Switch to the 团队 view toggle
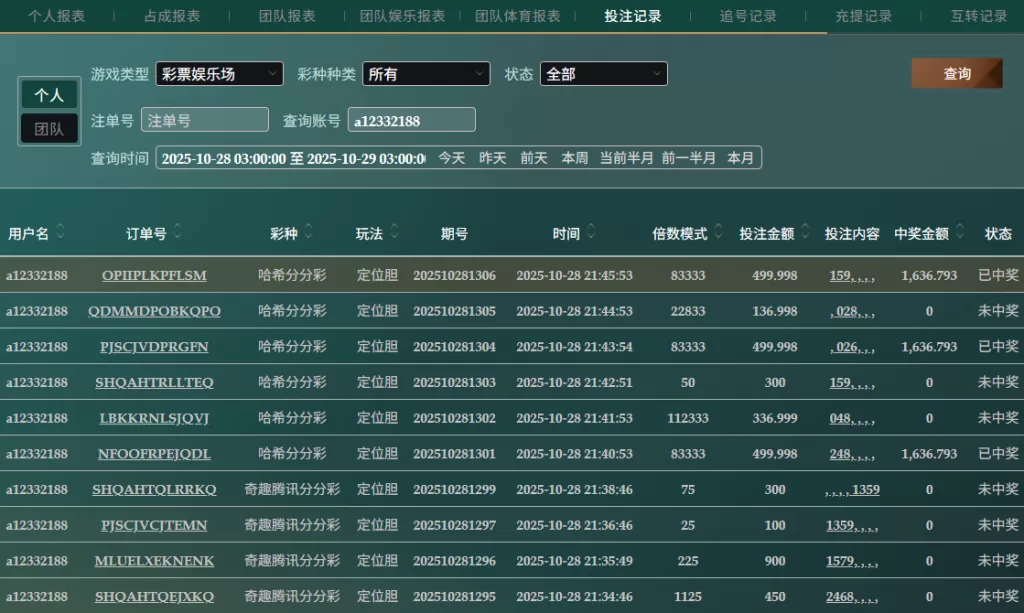The image size is (1024, 613). (49, 129)
